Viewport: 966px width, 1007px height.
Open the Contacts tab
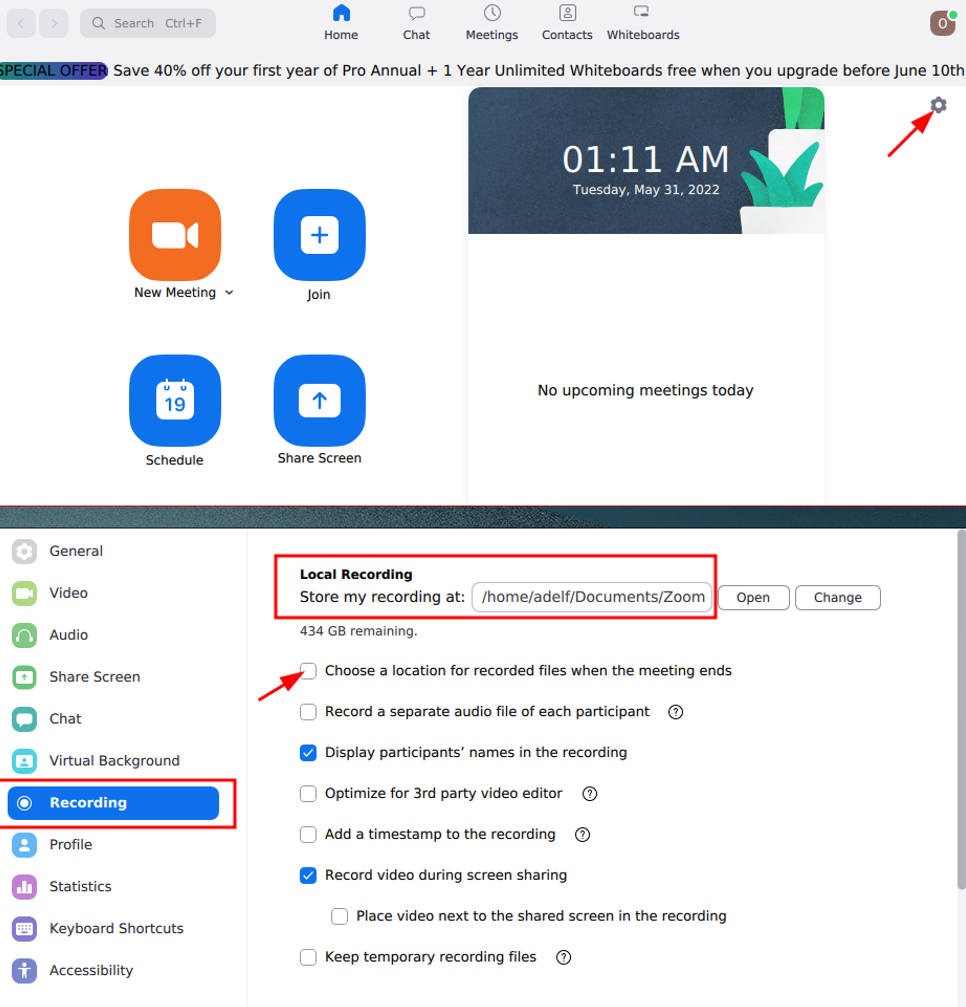tap(567, 23)
